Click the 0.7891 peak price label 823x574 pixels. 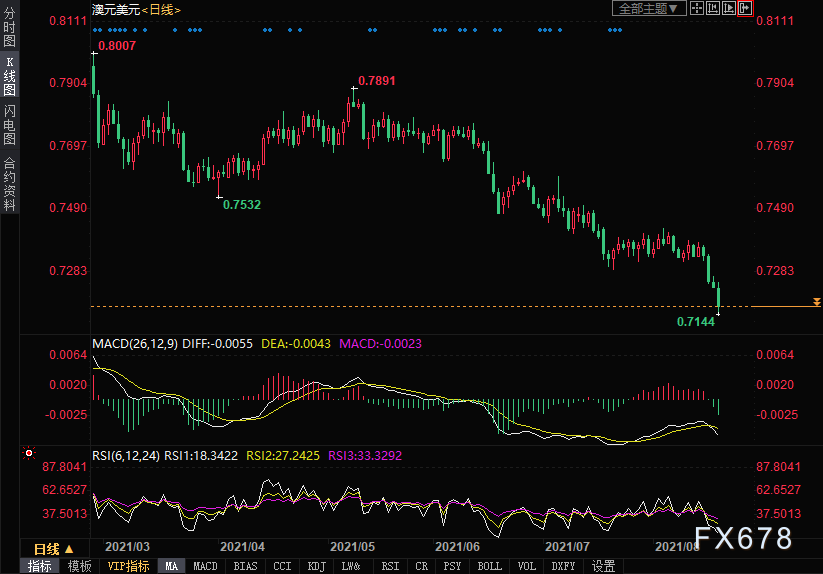pyautogui.click(x=377, y=81)
